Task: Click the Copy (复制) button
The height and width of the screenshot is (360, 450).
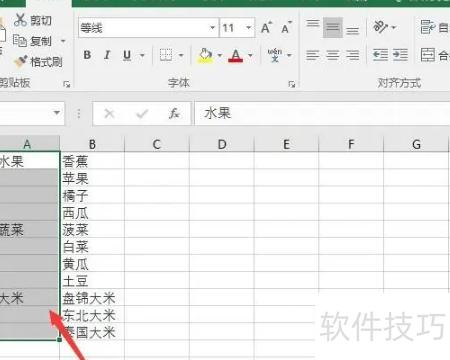Action: (x=32, y=41)
